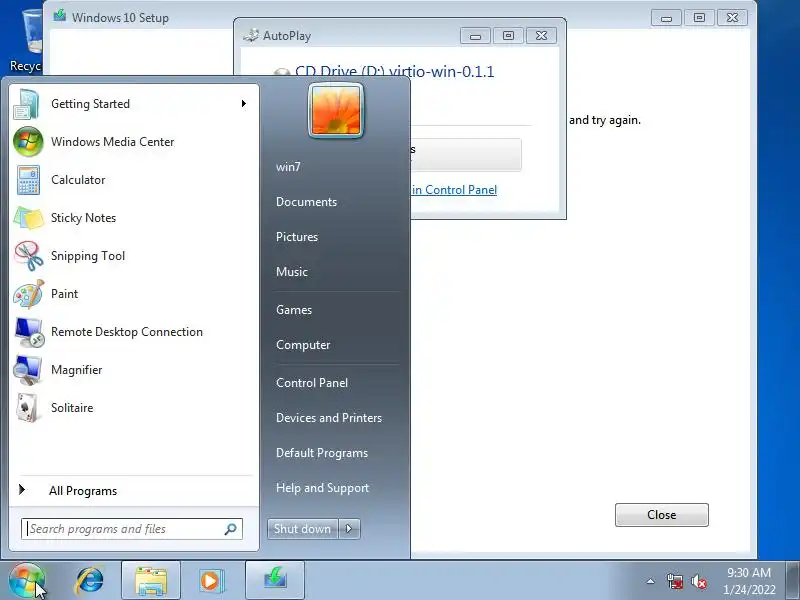The height and width of the screenshot is (600, 800).
Task: Open the Calculator icon
Action: click(28, 180)
